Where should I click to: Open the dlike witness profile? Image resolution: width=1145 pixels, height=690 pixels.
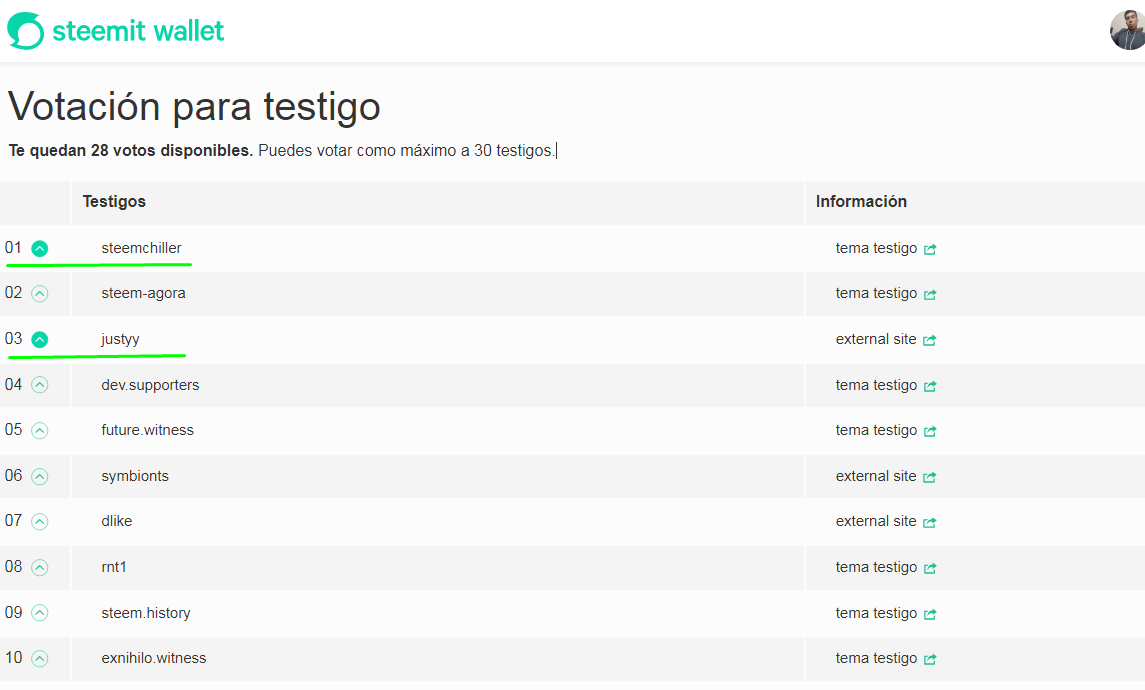[117, 521]
